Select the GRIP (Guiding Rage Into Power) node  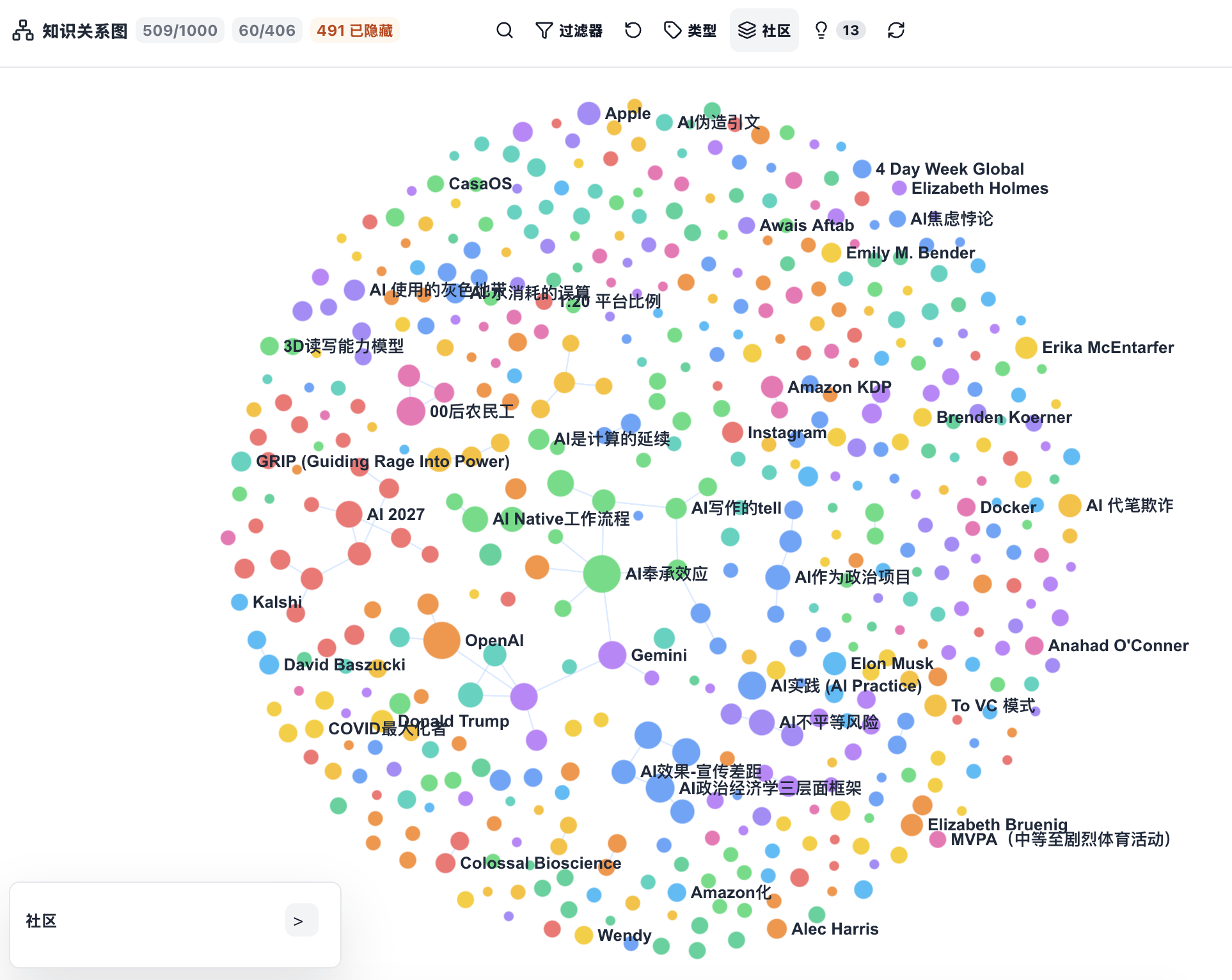(241, 461)
